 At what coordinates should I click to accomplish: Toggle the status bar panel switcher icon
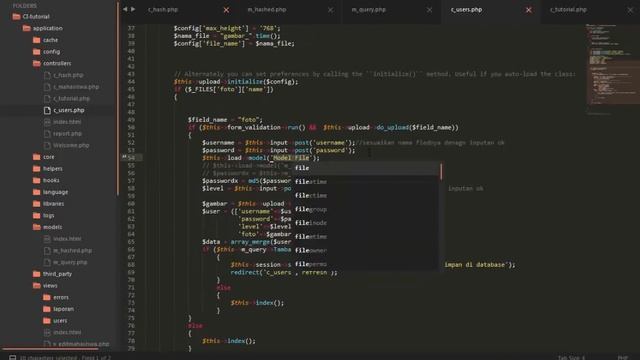point(13,357)
